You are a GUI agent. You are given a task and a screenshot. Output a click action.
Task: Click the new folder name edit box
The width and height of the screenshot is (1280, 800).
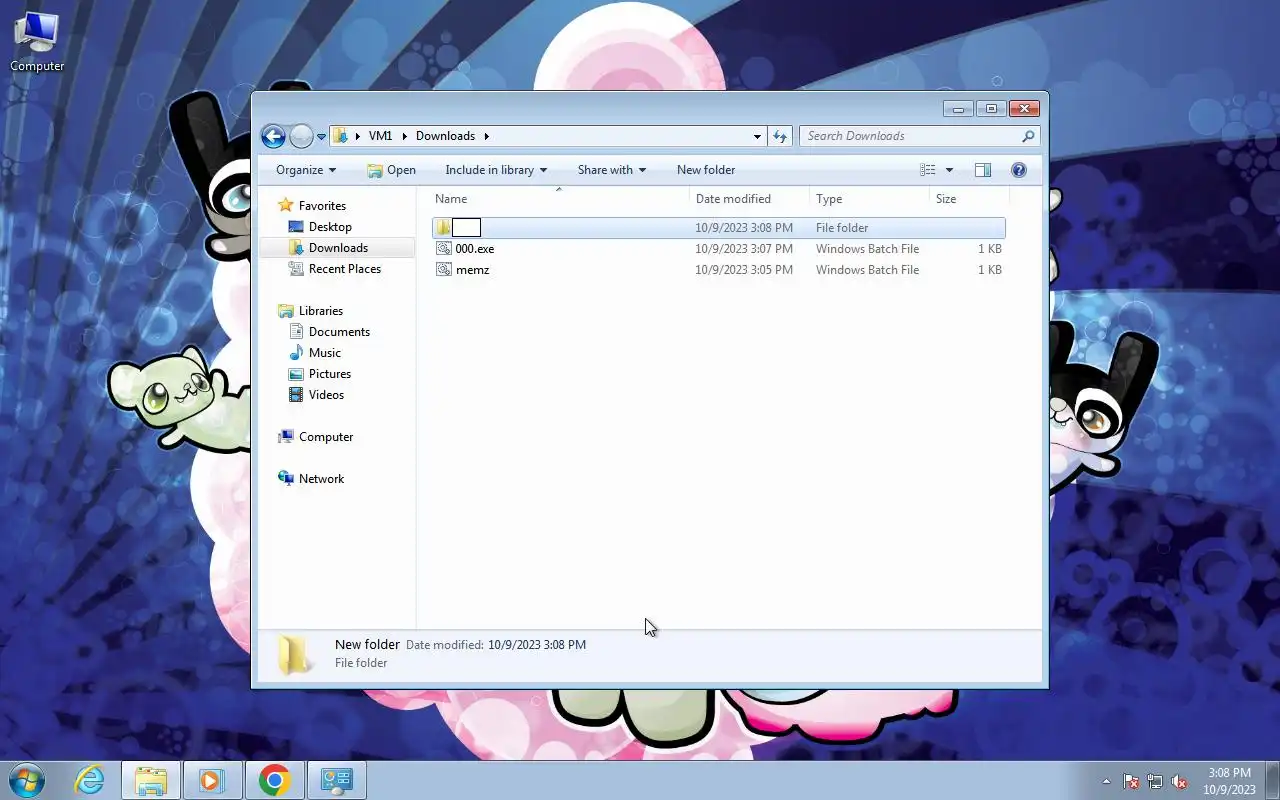[467, 228]
